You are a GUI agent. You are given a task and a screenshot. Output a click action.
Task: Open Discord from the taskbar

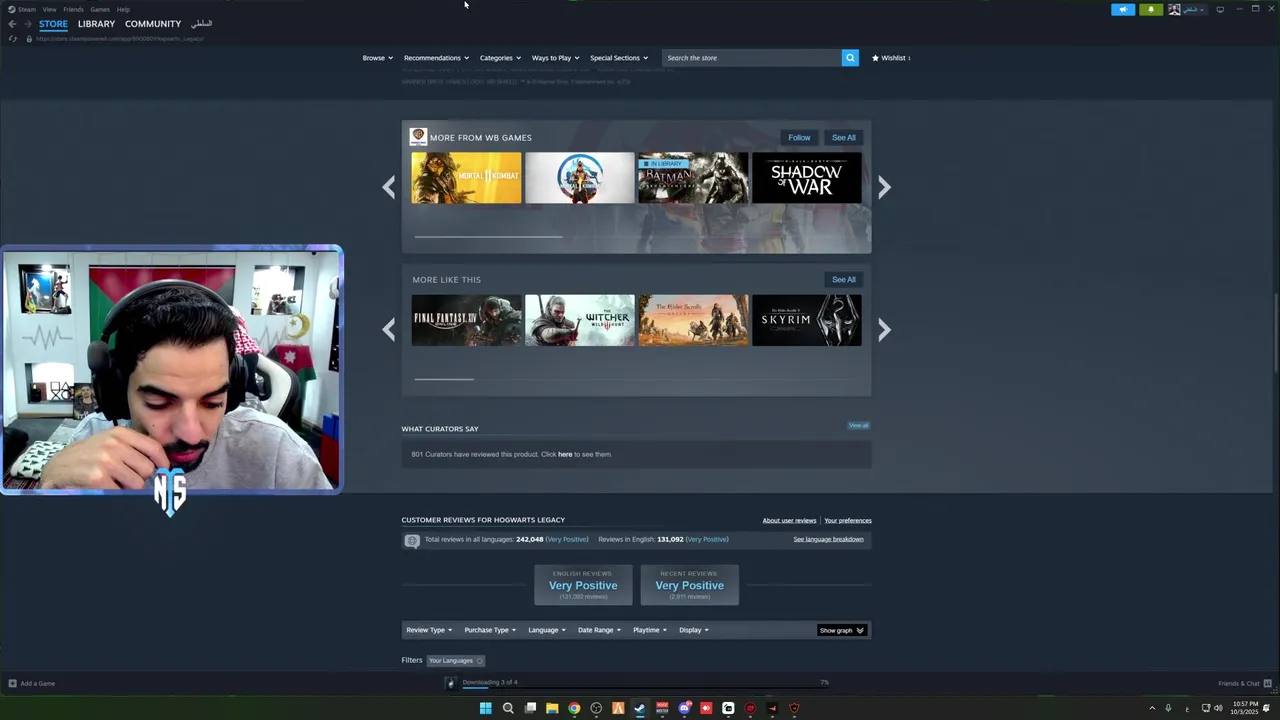(684, 709)
